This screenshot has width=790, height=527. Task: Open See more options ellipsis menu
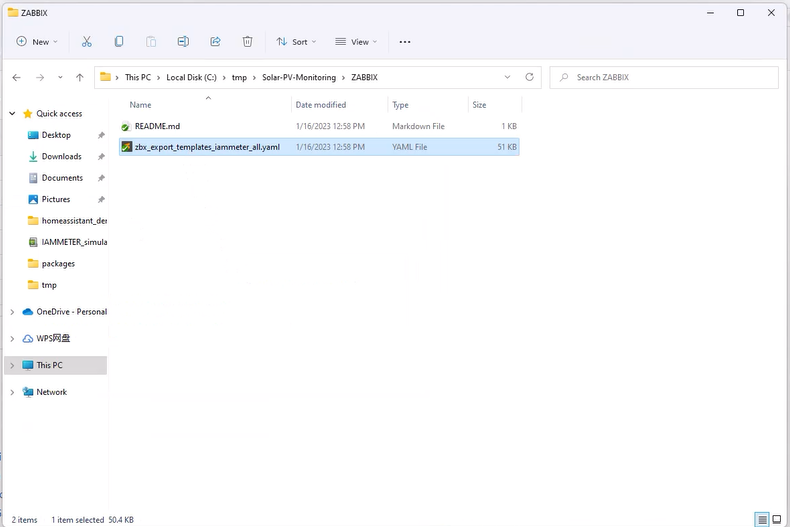click(405, 42)
